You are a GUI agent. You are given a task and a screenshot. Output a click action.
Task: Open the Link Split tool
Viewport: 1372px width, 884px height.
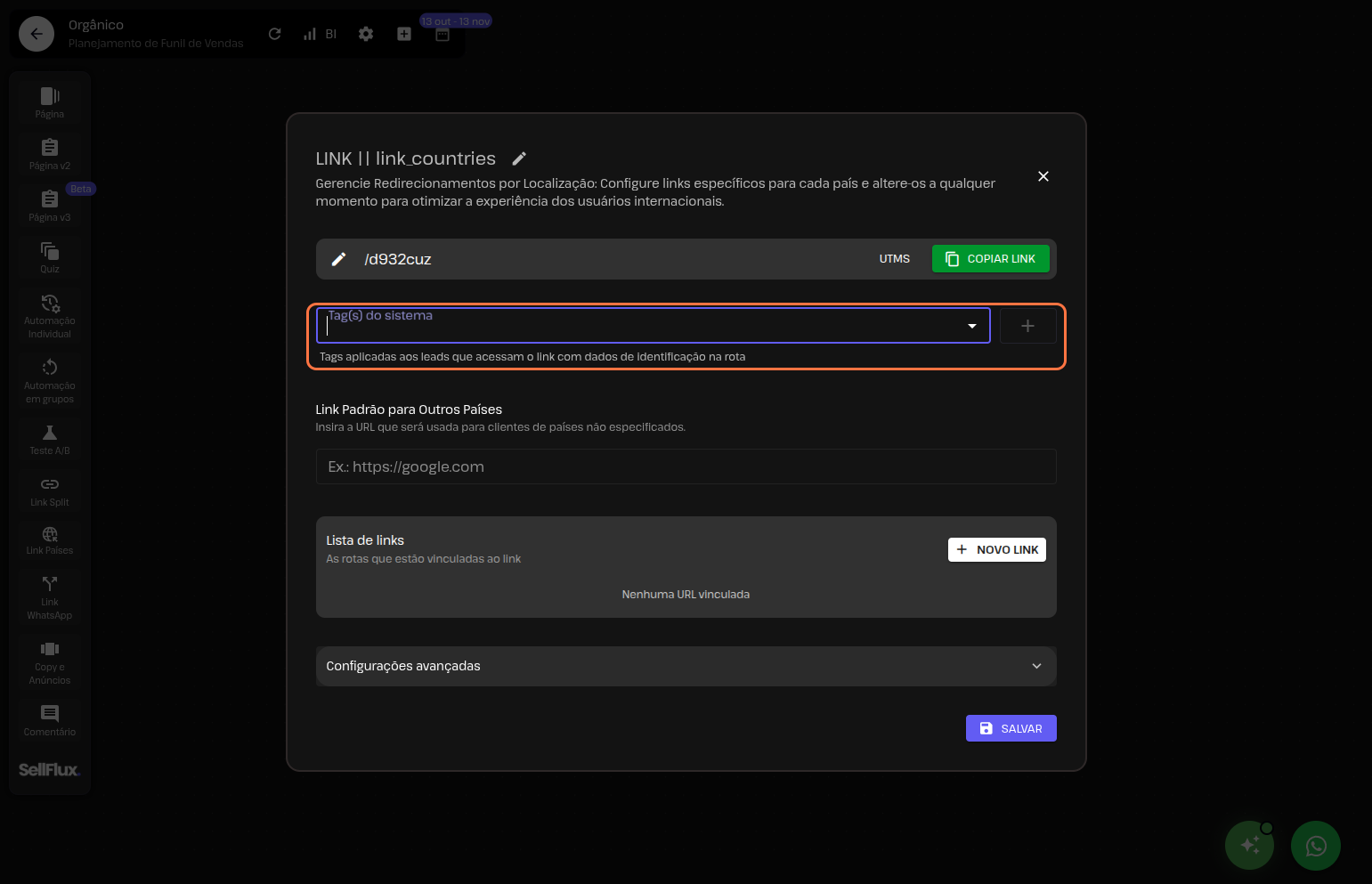pos(49,490)
